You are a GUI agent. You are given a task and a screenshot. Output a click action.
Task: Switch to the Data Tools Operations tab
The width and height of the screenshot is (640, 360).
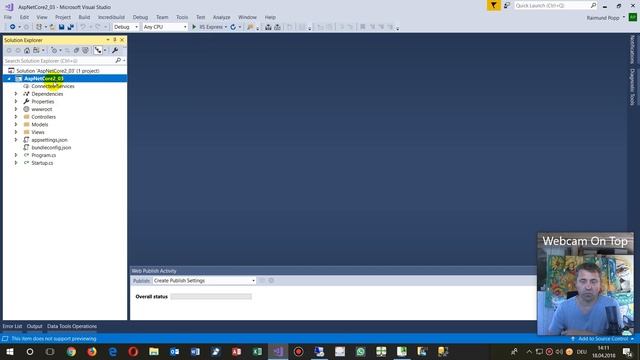72,326
